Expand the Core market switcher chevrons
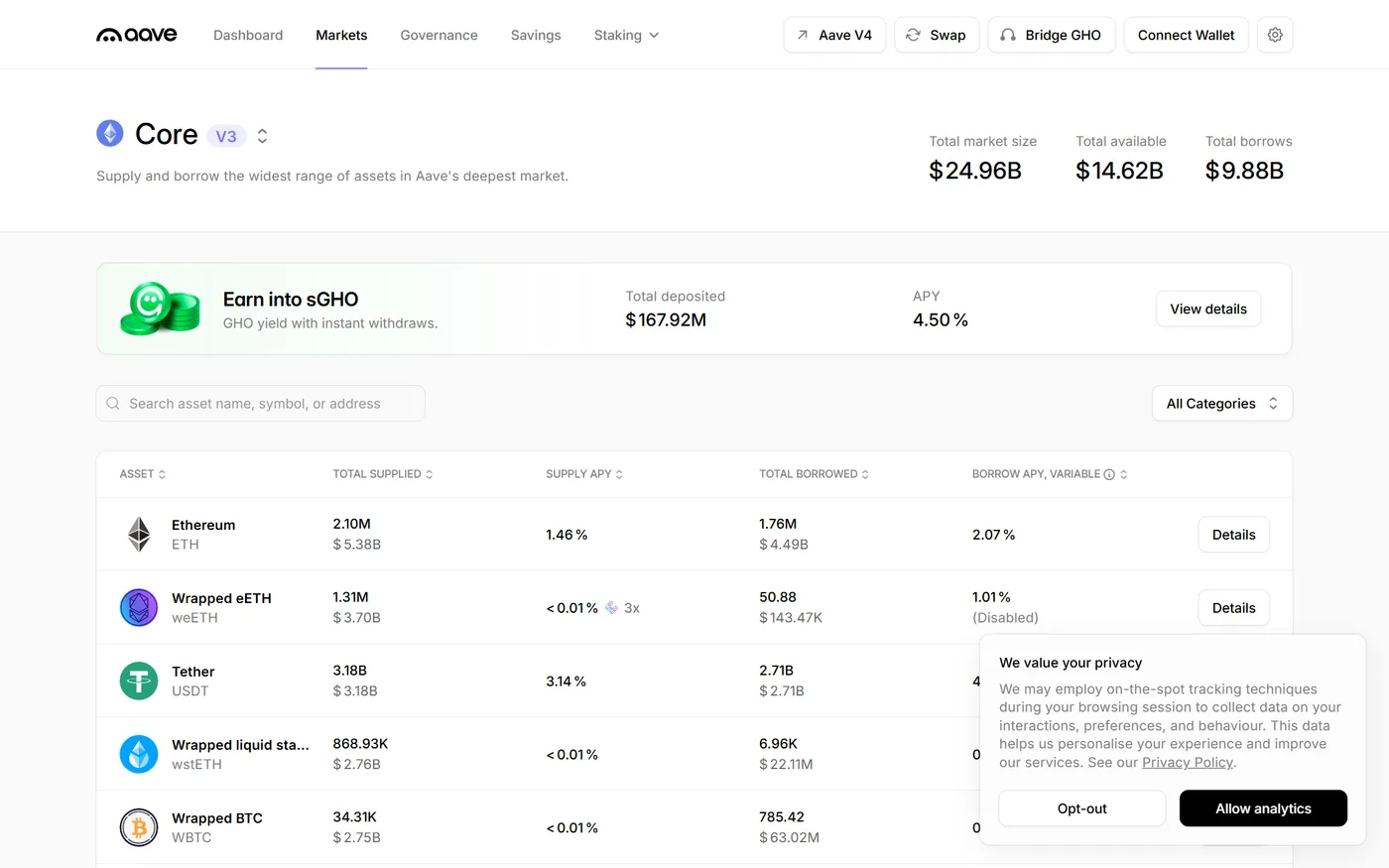The image size is (1389, 868). [x=262, y=136]
